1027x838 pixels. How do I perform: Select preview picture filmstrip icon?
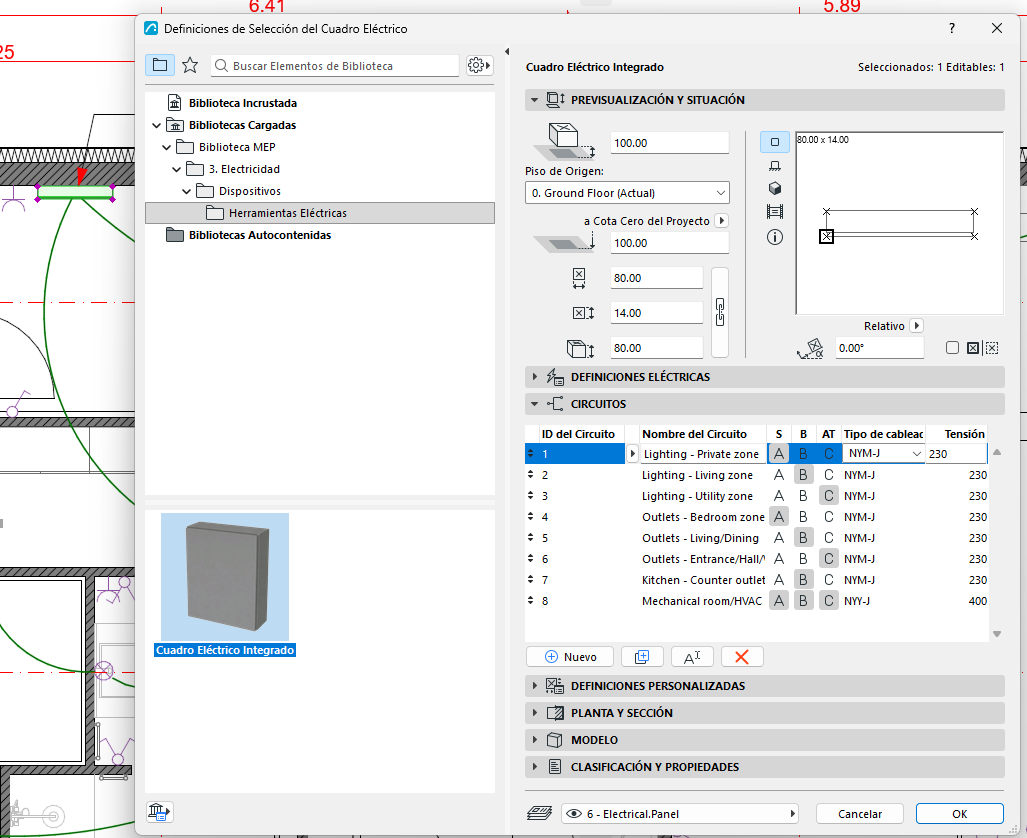tap(775, 212)
